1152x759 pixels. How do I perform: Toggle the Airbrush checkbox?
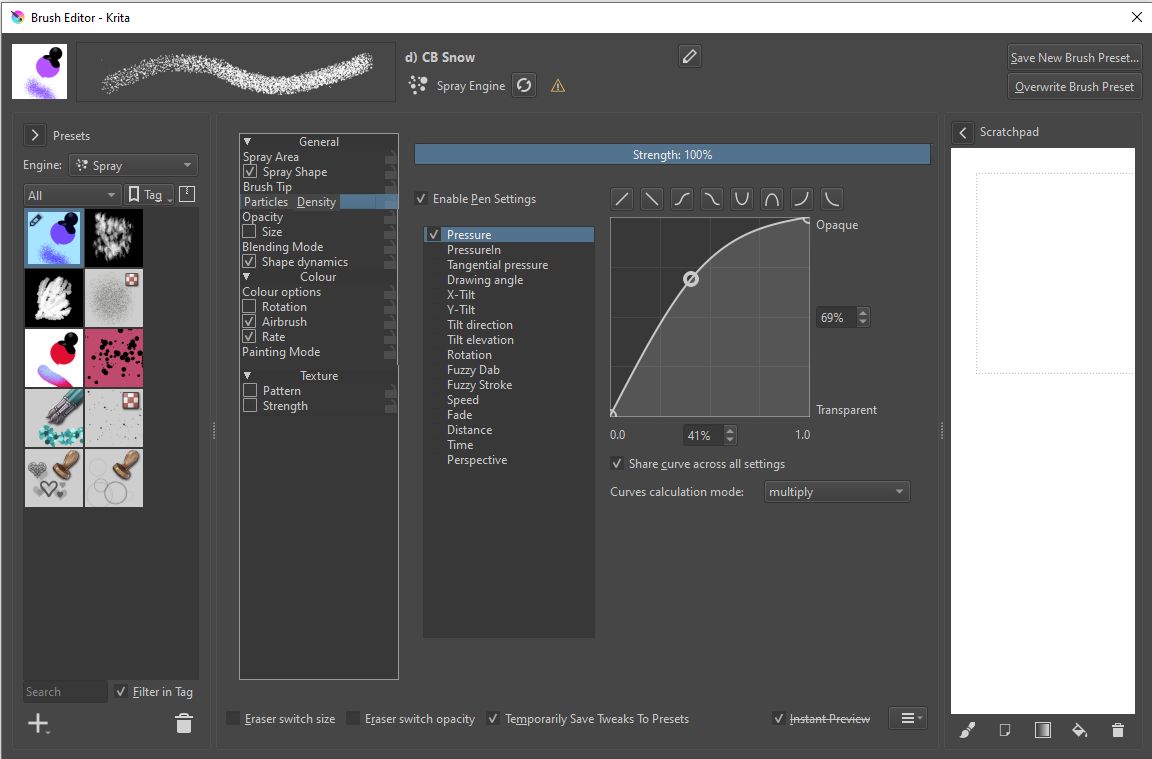250,322
